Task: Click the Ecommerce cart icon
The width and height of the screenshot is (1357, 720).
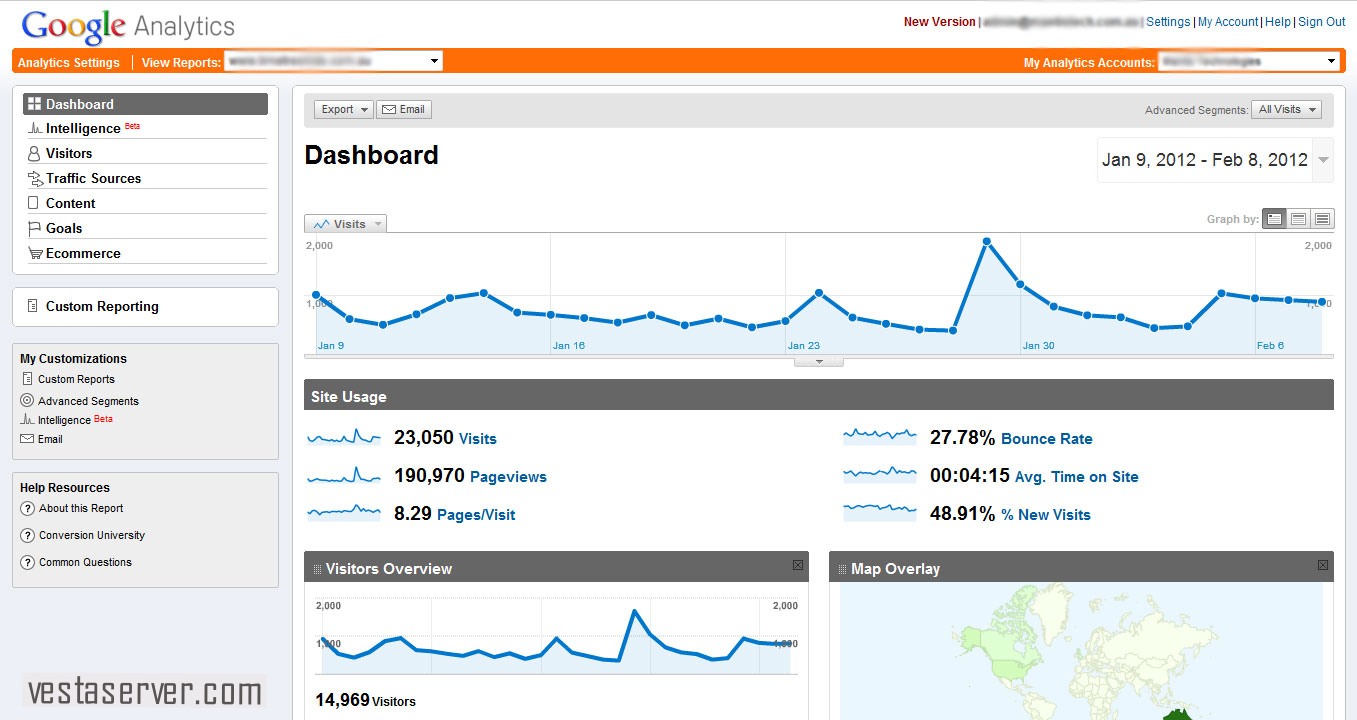Action: [x=35, y=253]
